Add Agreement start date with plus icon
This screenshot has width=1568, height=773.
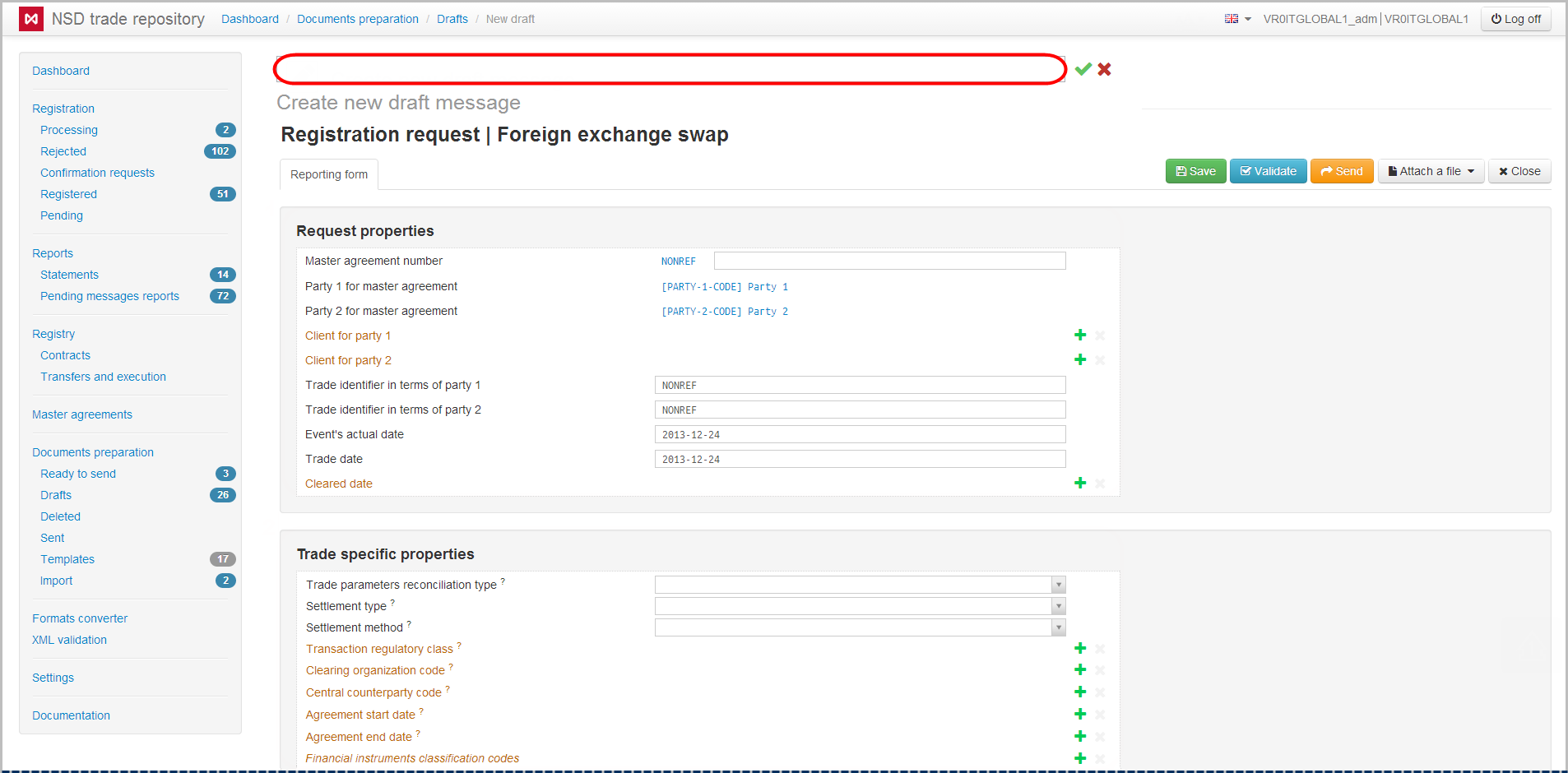pyautogui.click(x=1080, y=715)
